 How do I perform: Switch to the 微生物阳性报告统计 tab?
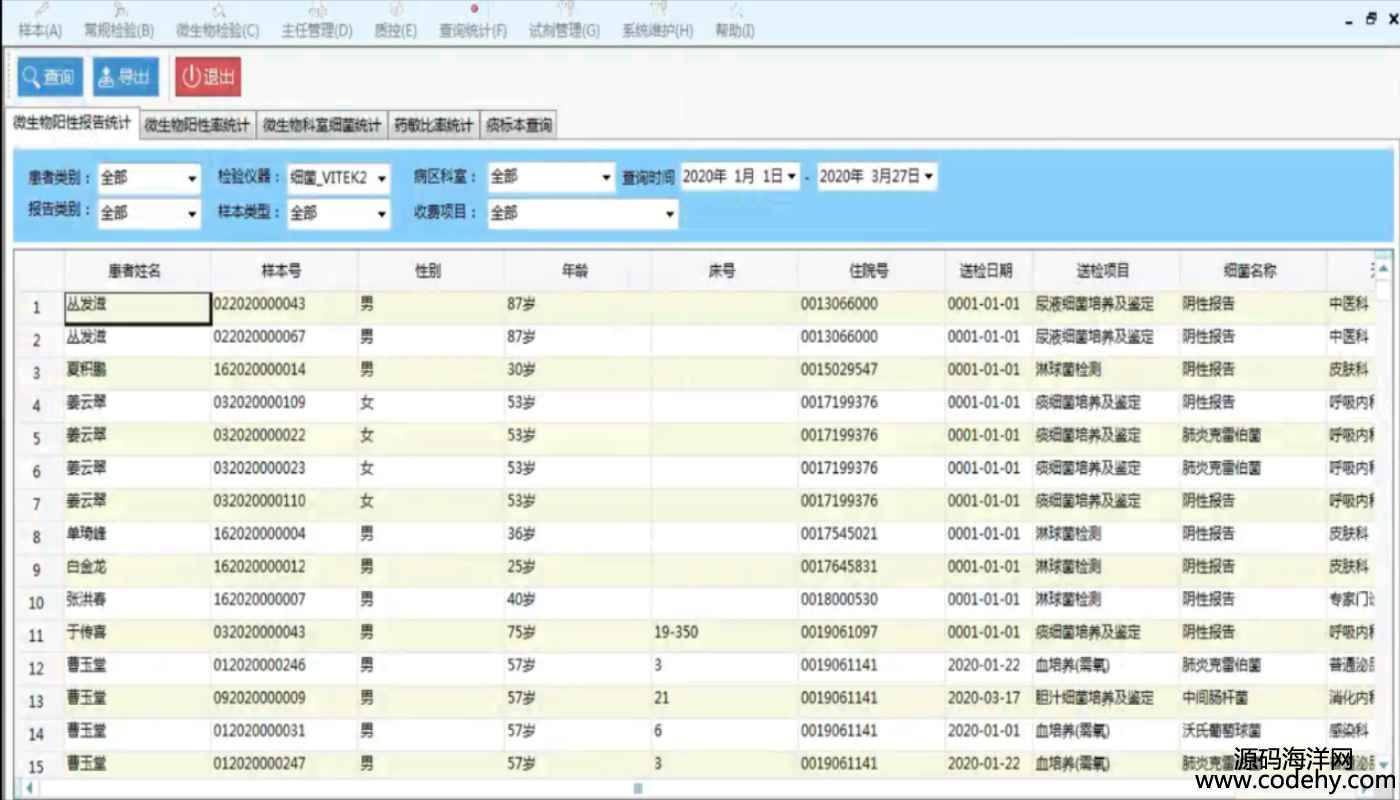(71, 123)
